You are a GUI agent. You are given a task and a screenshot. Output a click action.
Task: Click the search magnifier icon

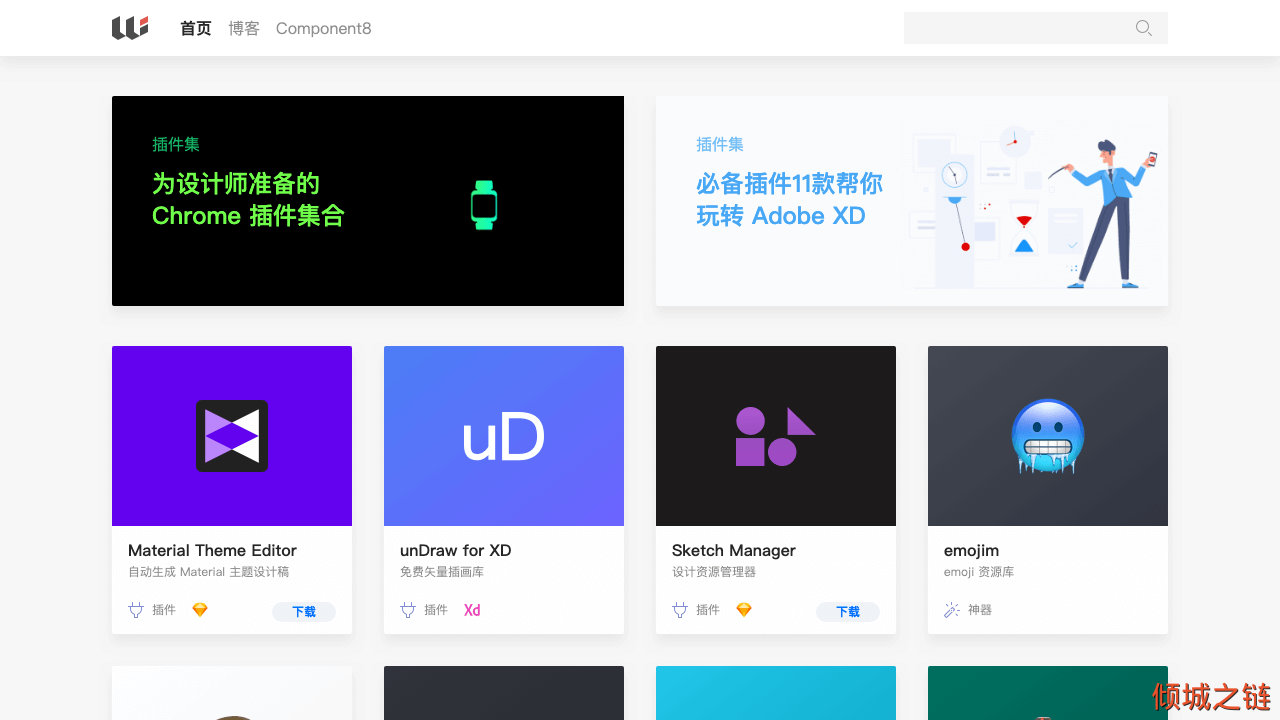pyautogui.click(x=1144, y=28)
